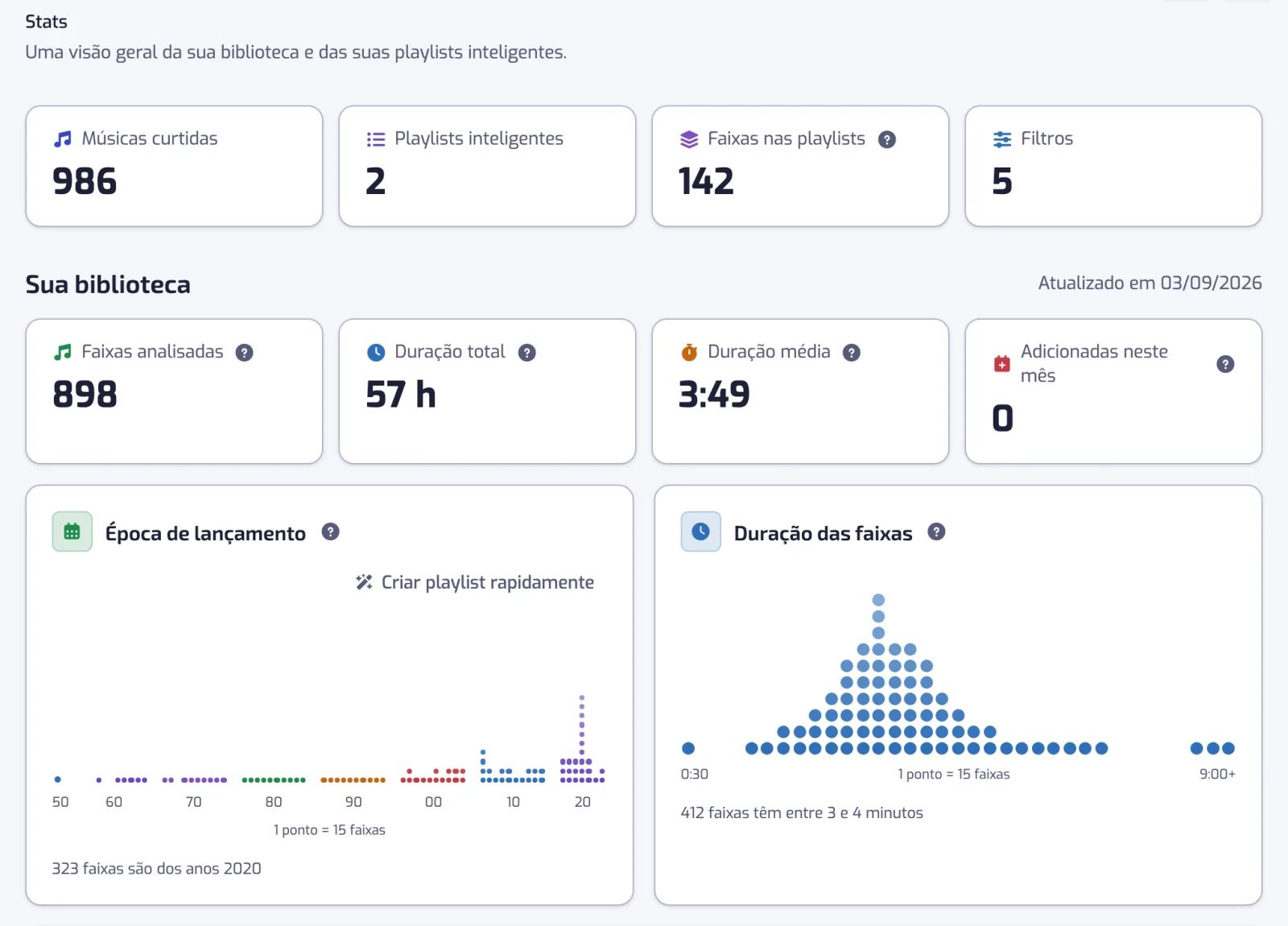This screenshot has height=926, width=1288.
Task: Click the Duração das faixas chart title
Action: (x=824, y=533)
